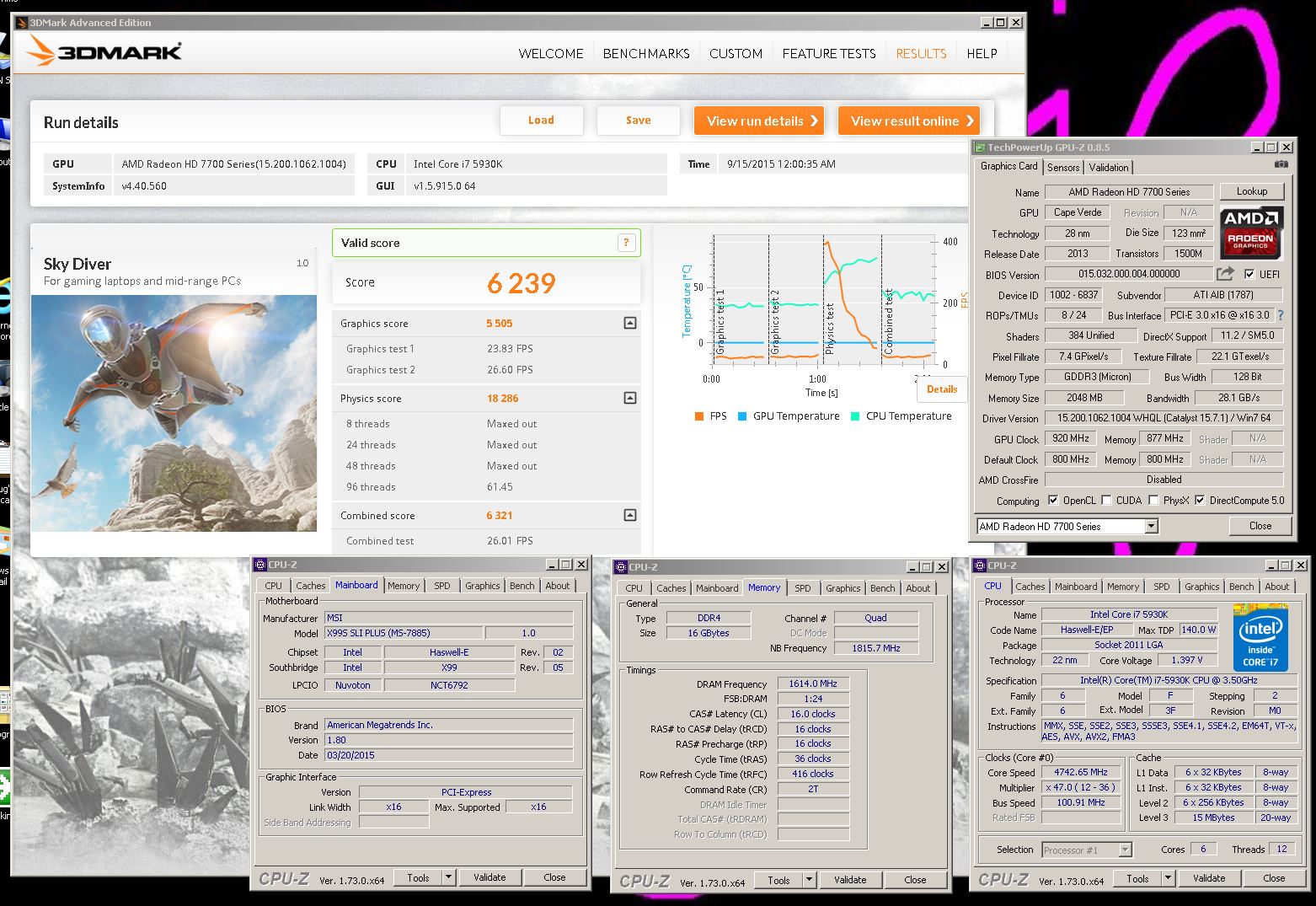Image resolution: width=1316 pixels, height=906 pixels.
Task: Select Graphics Card tab in GPU-Z
Action: (1008, 167)
